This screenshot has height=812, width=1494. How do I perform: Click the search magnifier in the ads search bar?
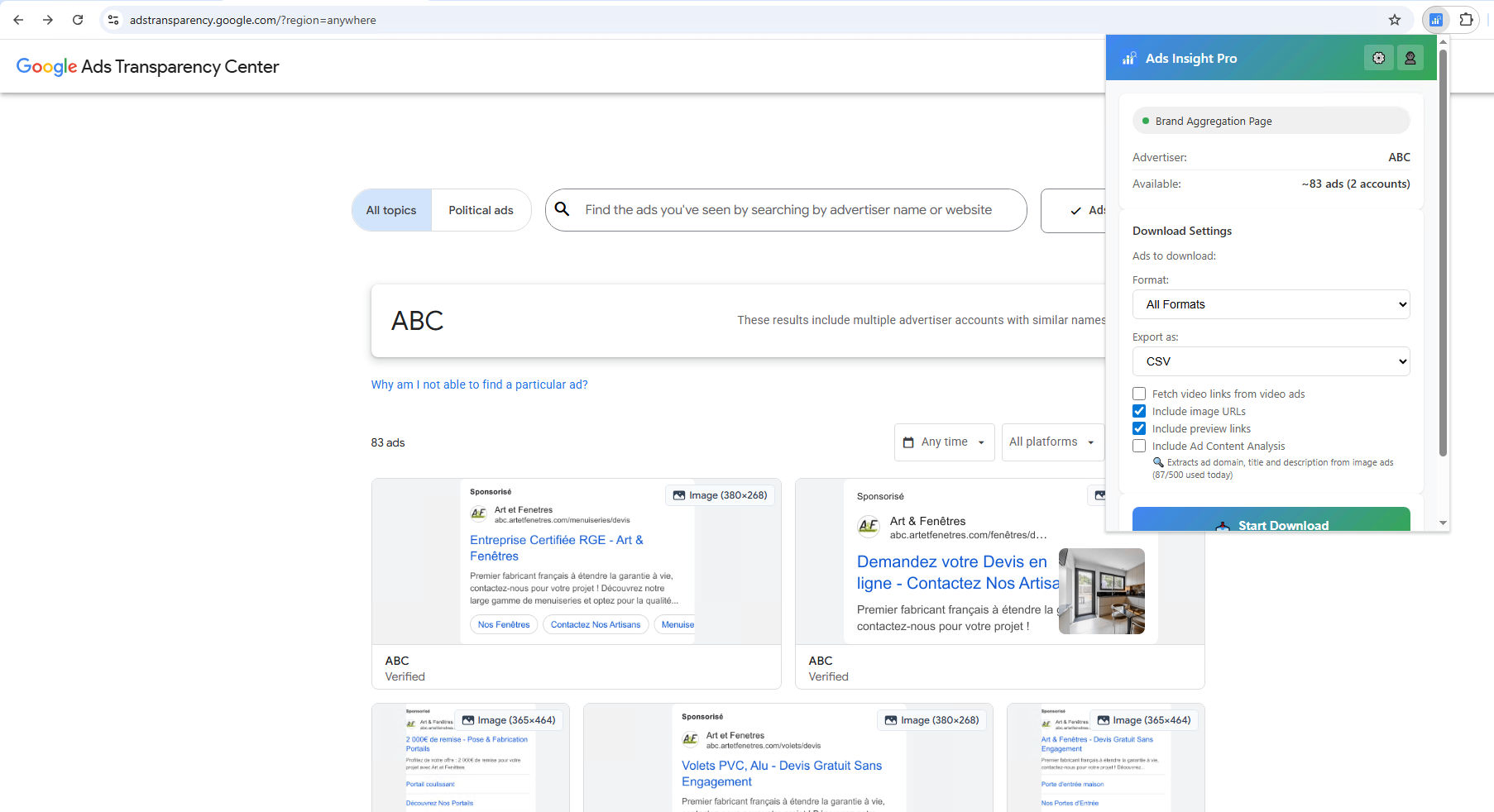[x=563, y=210]
